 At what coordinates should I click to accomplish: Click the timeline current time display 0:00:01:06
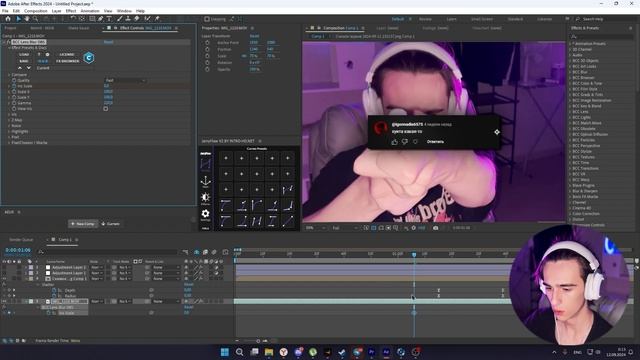[x=18, y=250]
